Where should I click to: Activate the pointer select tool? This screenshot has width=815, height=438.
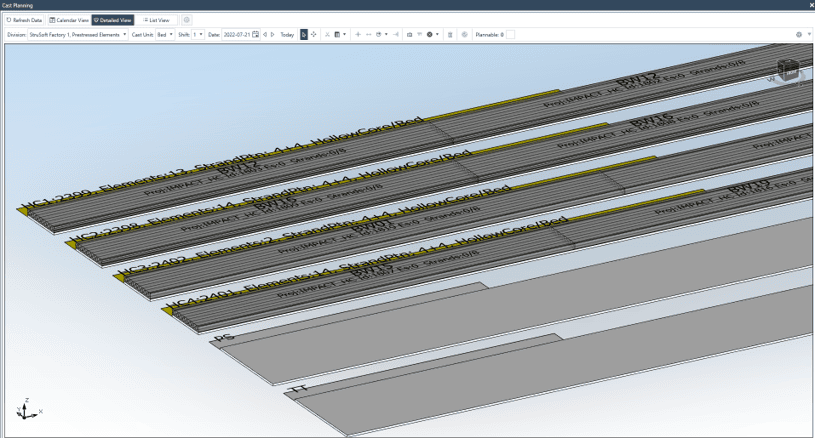tap(304, 35)
